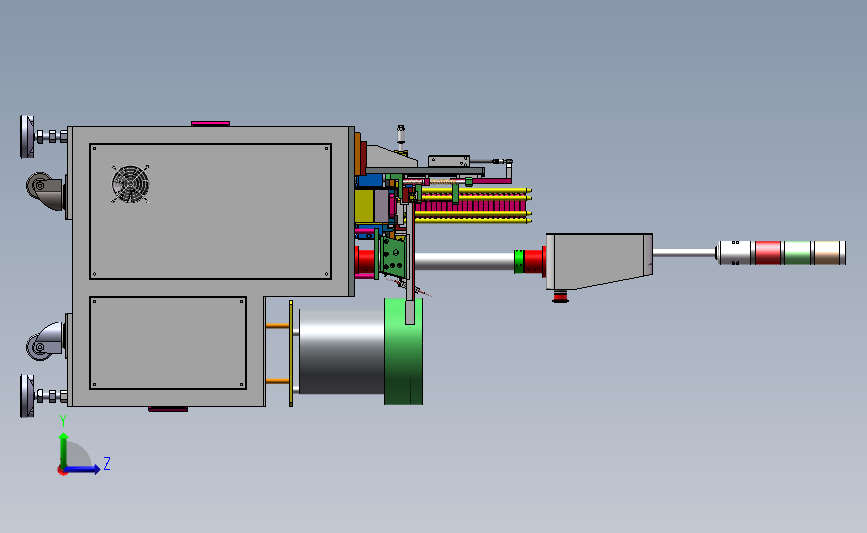Image resolution: width=867 pixels, height=533 pixels.
Task: Select the small green collar on support arm
Action: (519, 262)
